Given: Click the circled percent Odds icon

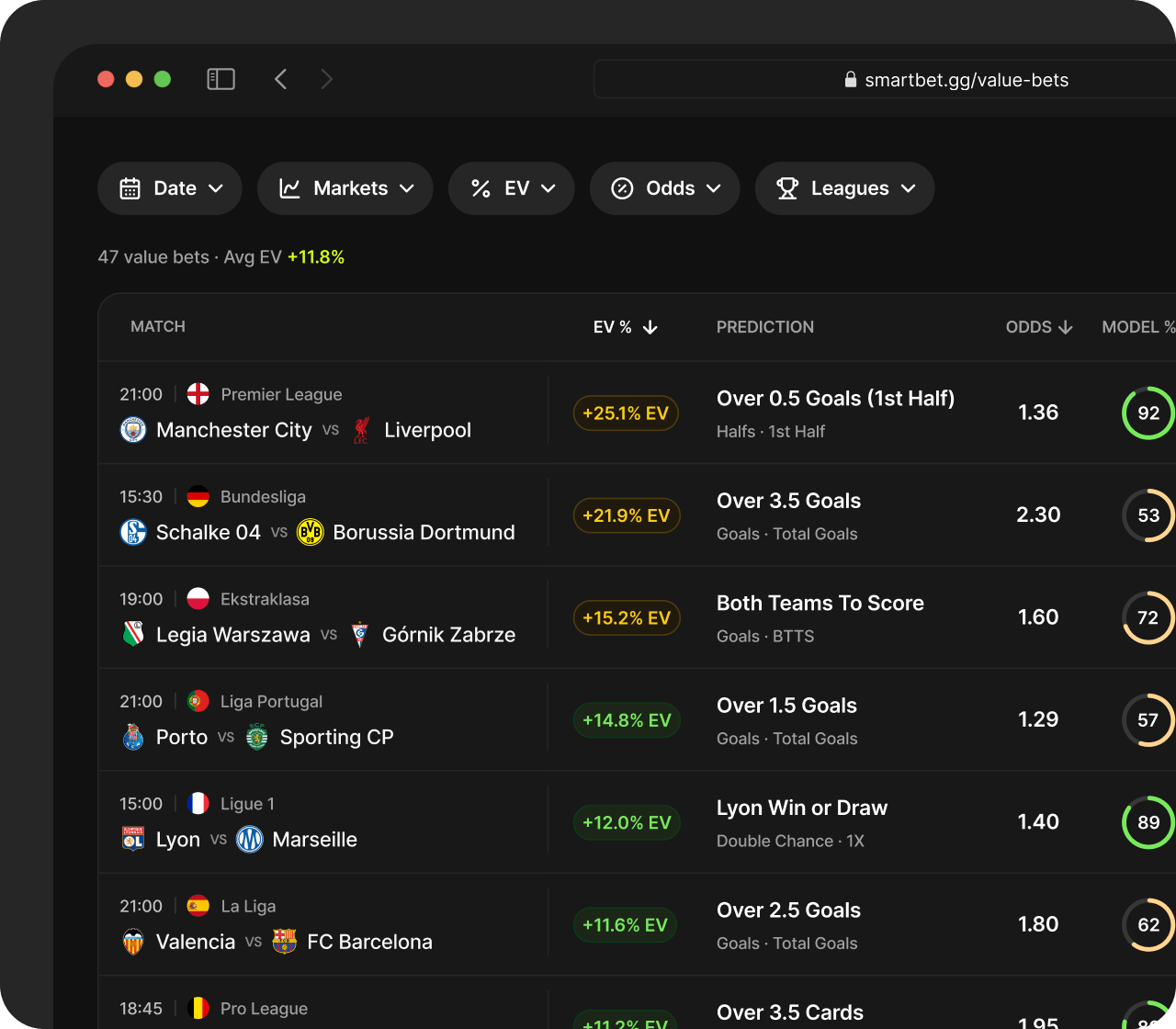Looking at the screenshot, I should point(622,188).
